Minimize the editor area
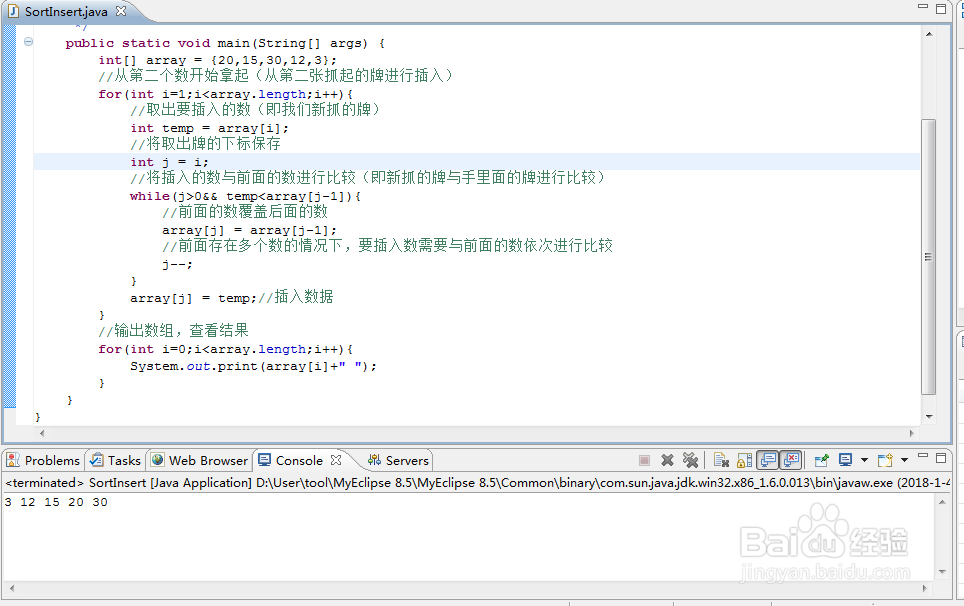The width and height of the screenshot is (964, 606). pos(923,6)
